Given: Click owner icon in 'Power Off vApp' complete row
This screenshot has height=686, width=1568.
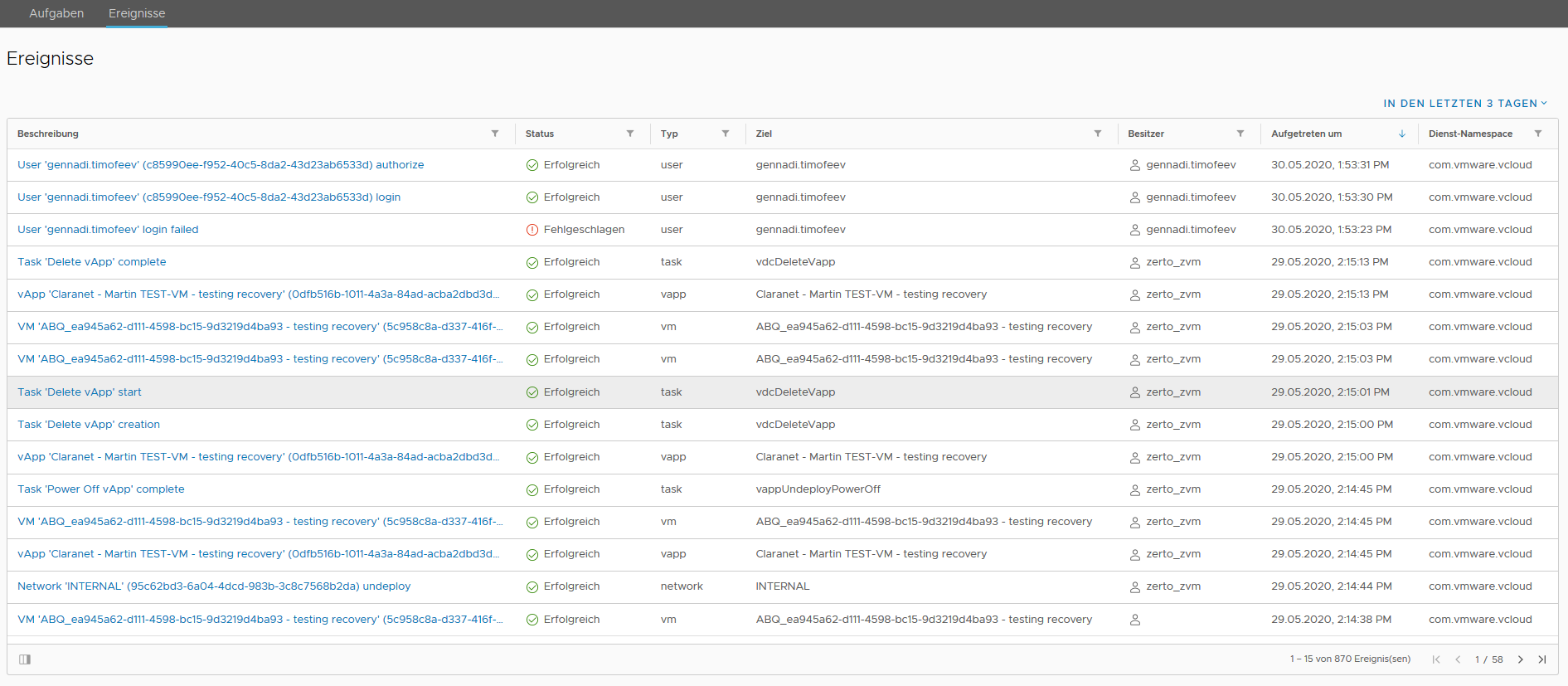Looking at the screenshot, I should click(x=1135, y=490).
